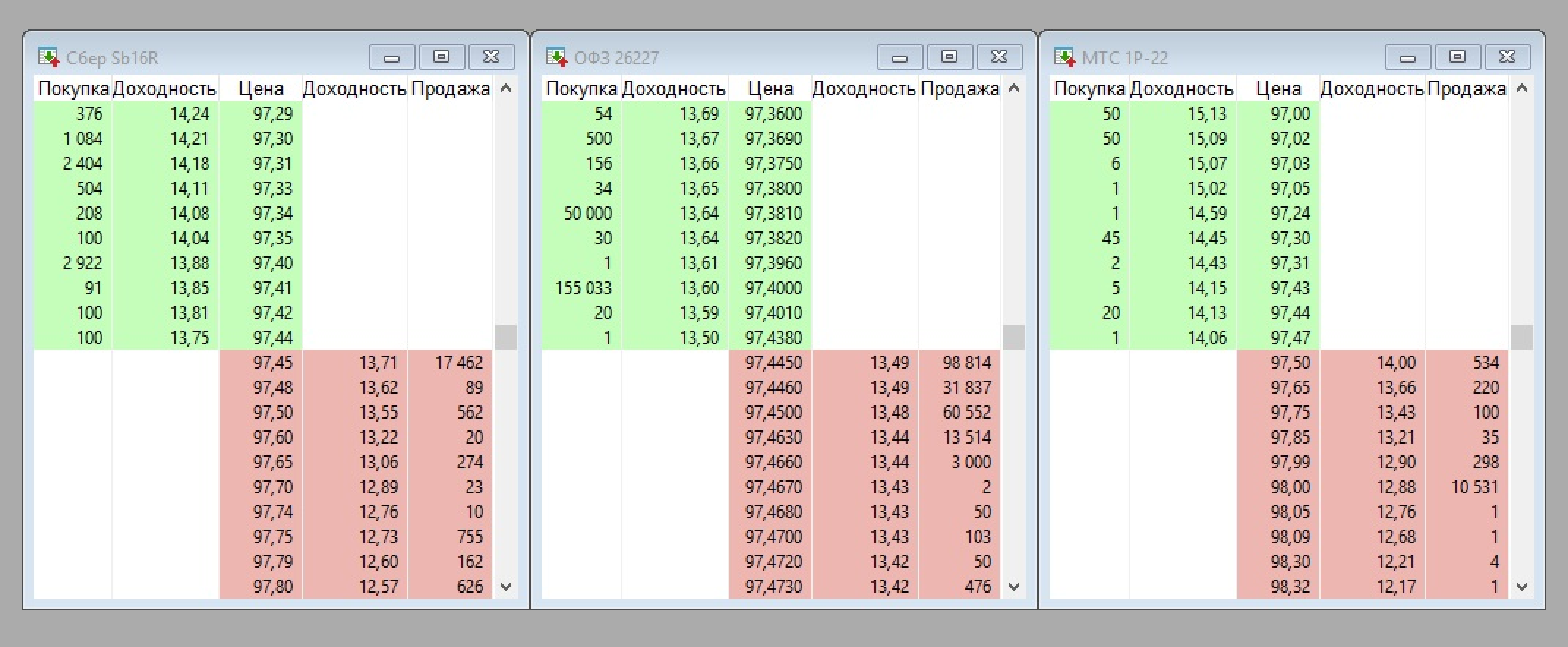Click buy volume 155 033 in ОФЗ 26227
The width and height of the screenshot is (1568, 647).
coord(583,288)
